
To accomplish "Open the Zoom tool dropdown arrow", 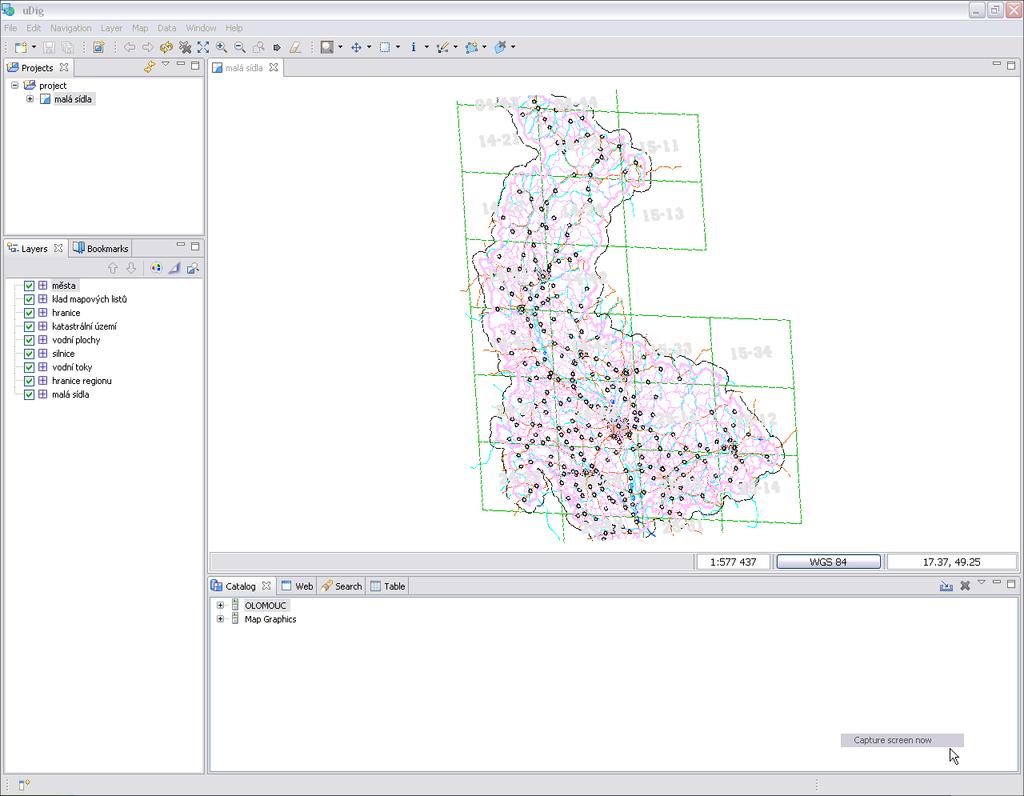I will (340, 47).
